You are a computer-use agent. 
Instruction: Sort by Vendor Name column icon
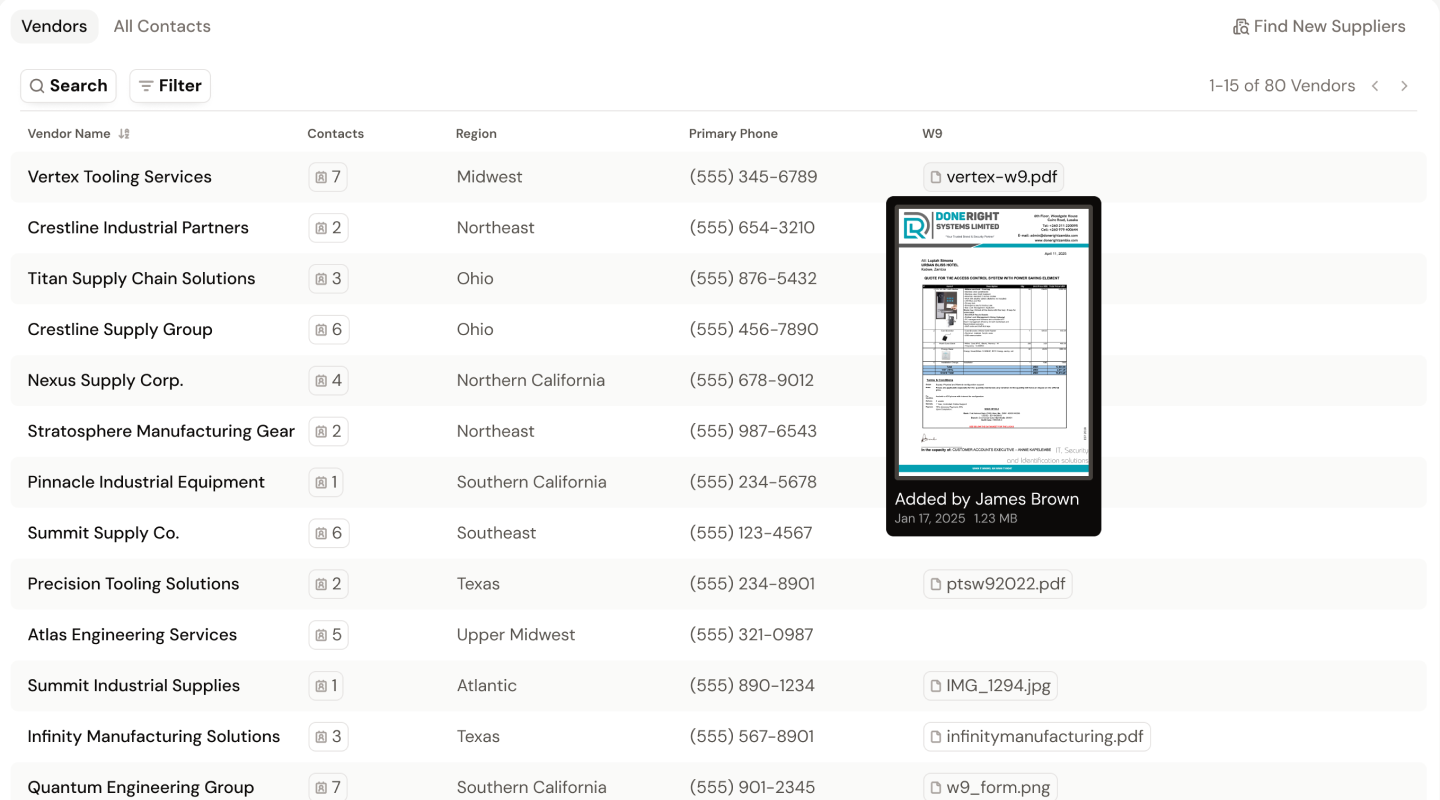124,133
